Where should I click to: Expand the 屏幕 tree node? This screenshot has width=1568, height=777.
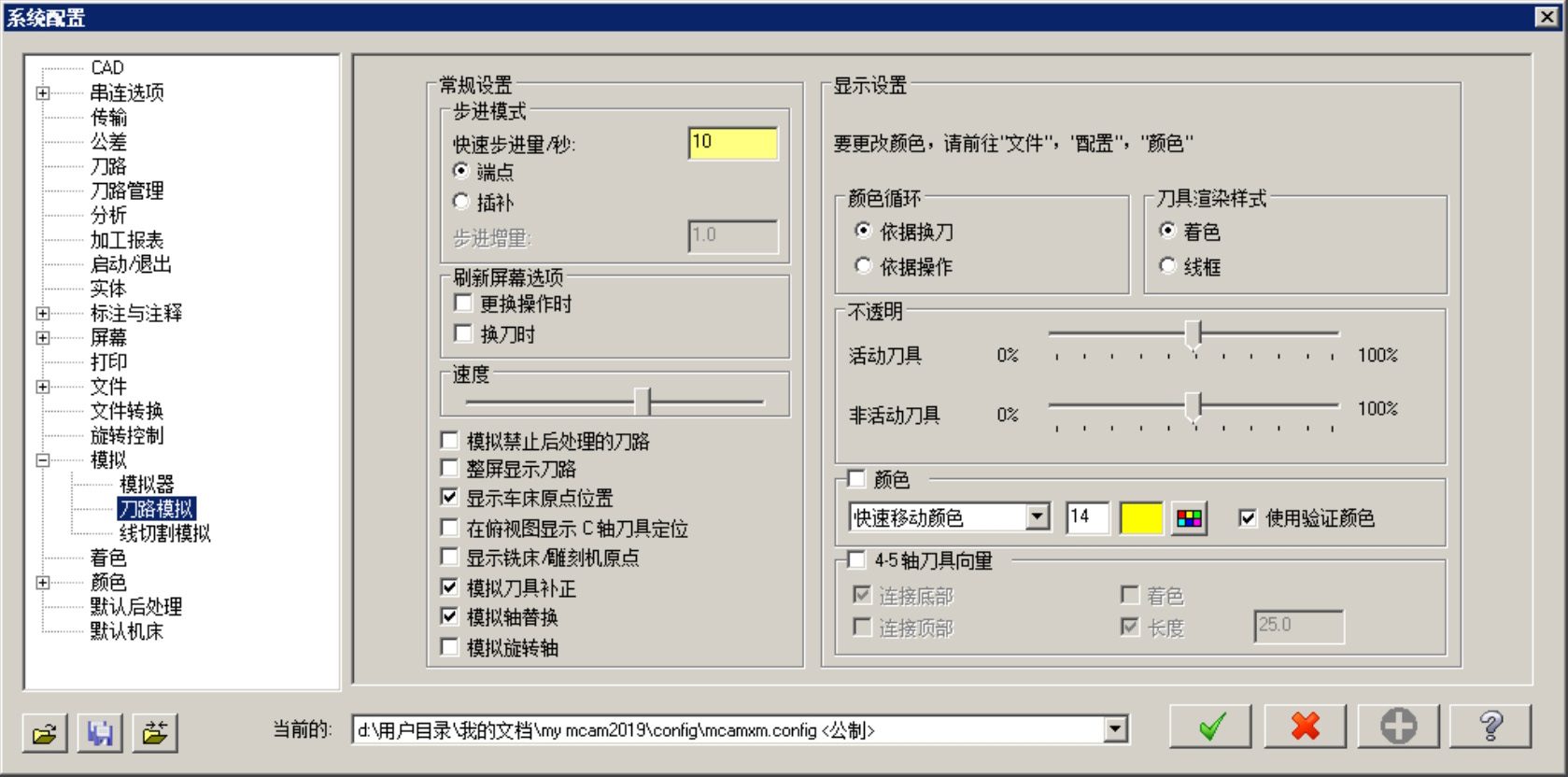[43, 338]
